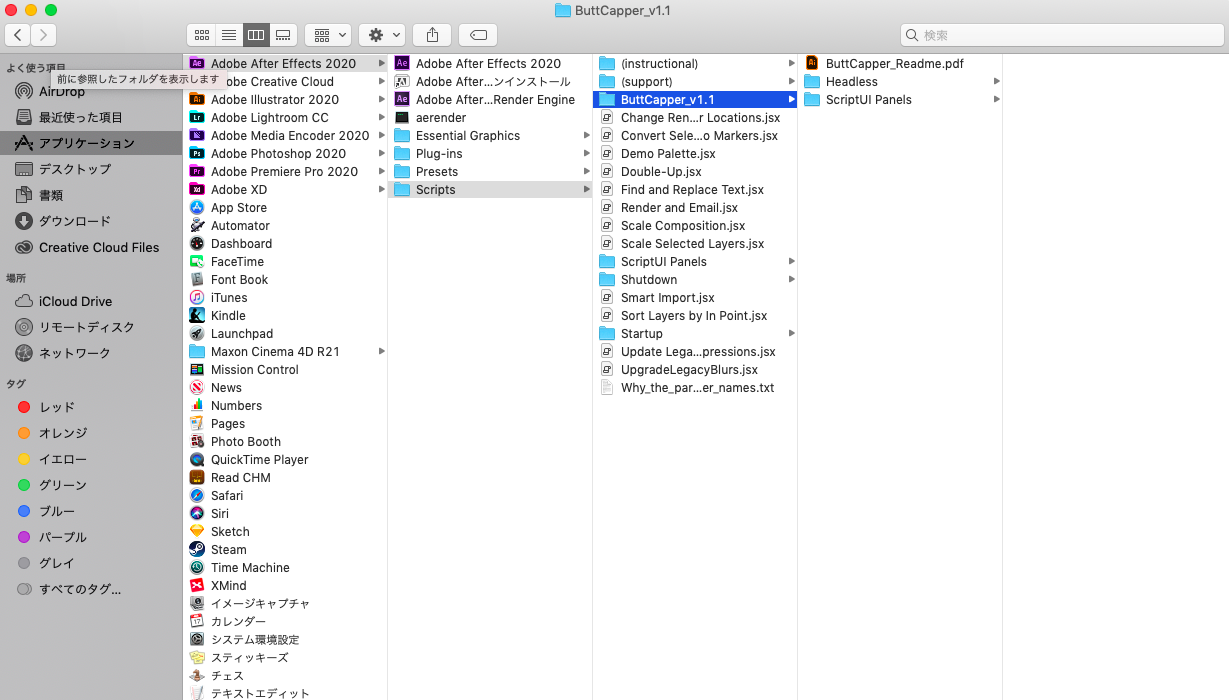Select Adobe Lightroom CC app icon
The image size is (1229, 700).
(x=197, y=118)
